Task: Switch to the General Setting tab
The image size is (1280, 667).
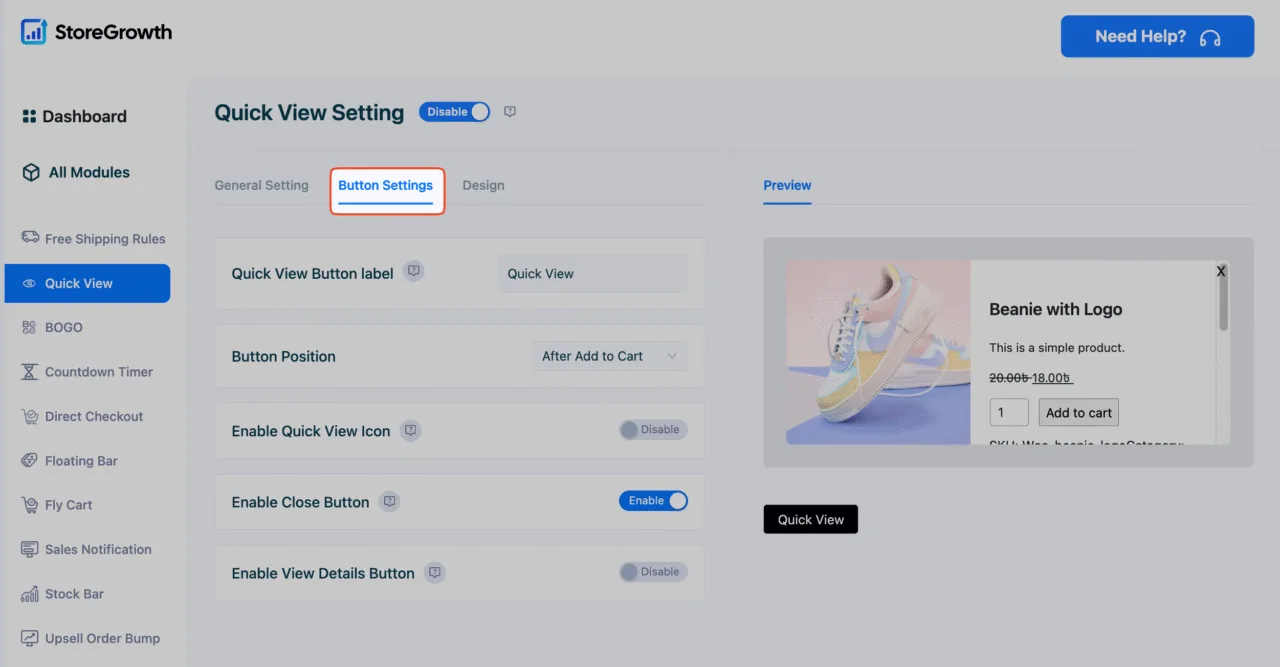Action: coord(262,185)
